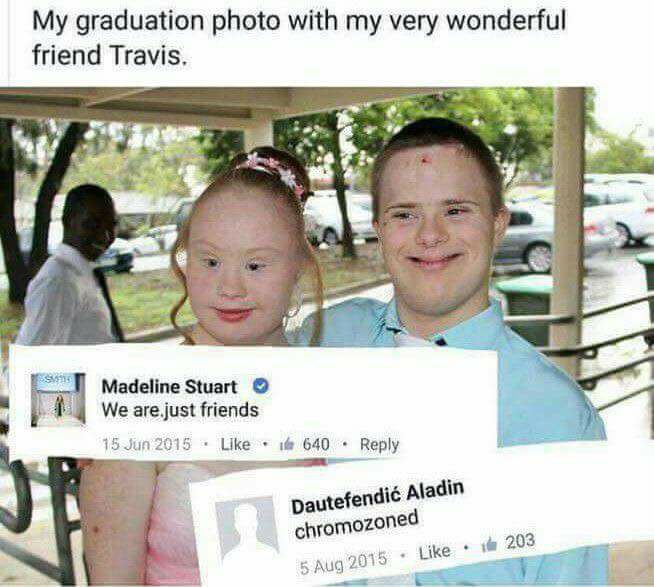Click the blue verified badge beside Madeline Stuart

261,386
